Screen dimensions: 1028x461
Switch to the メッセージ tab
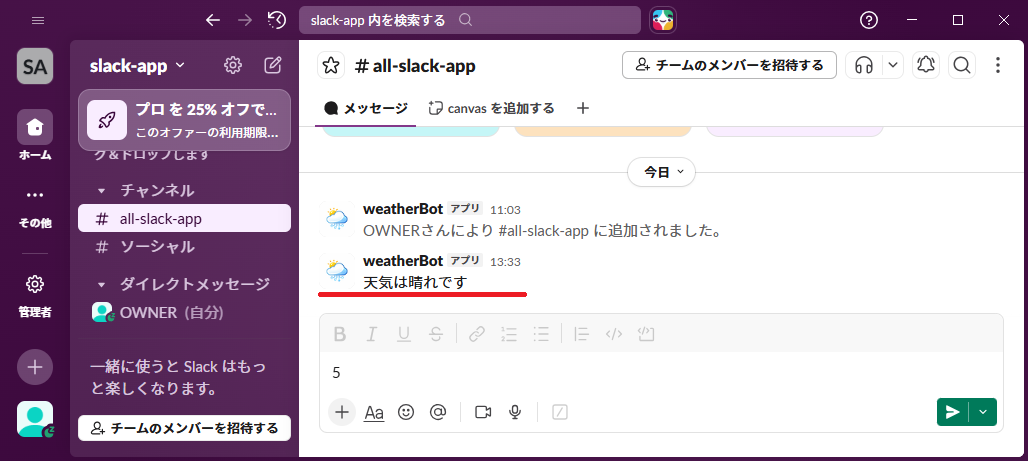pyautogui.click(x=366, y=108)
